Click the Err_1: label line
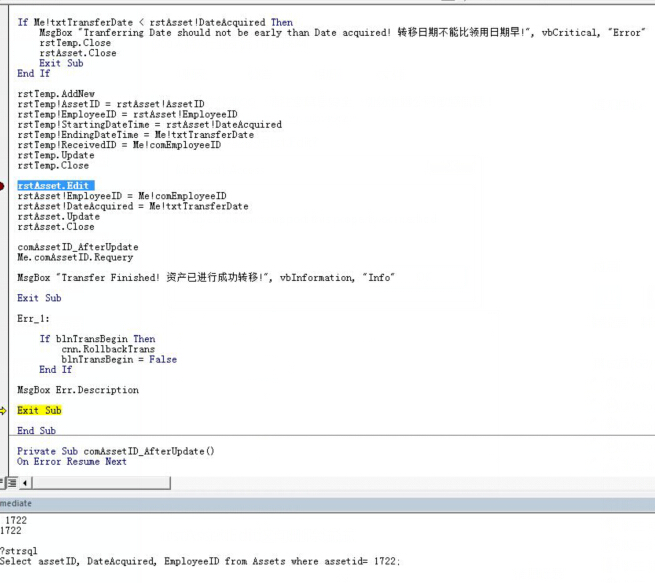The height and width of the screenshot is (583, 655). point(33,319)
